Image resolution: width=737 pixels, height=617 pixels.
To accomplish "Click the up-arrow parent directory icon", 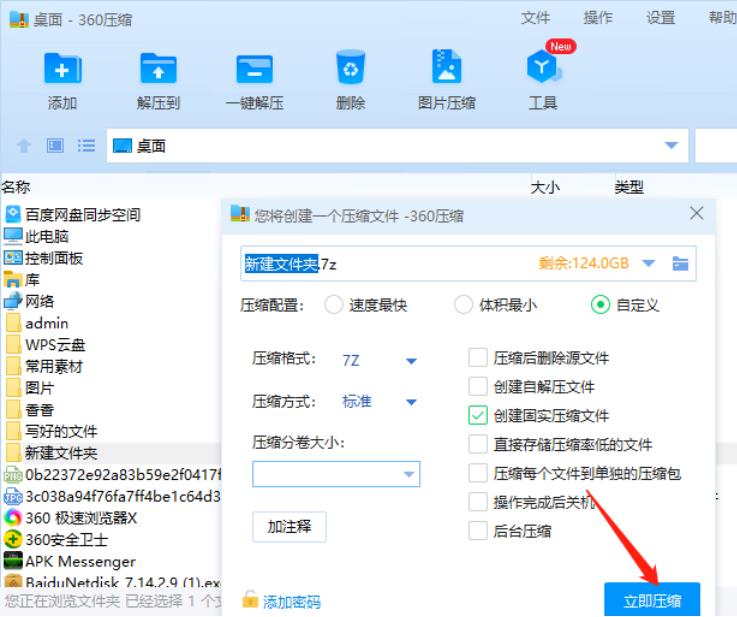I will point(23,146).
